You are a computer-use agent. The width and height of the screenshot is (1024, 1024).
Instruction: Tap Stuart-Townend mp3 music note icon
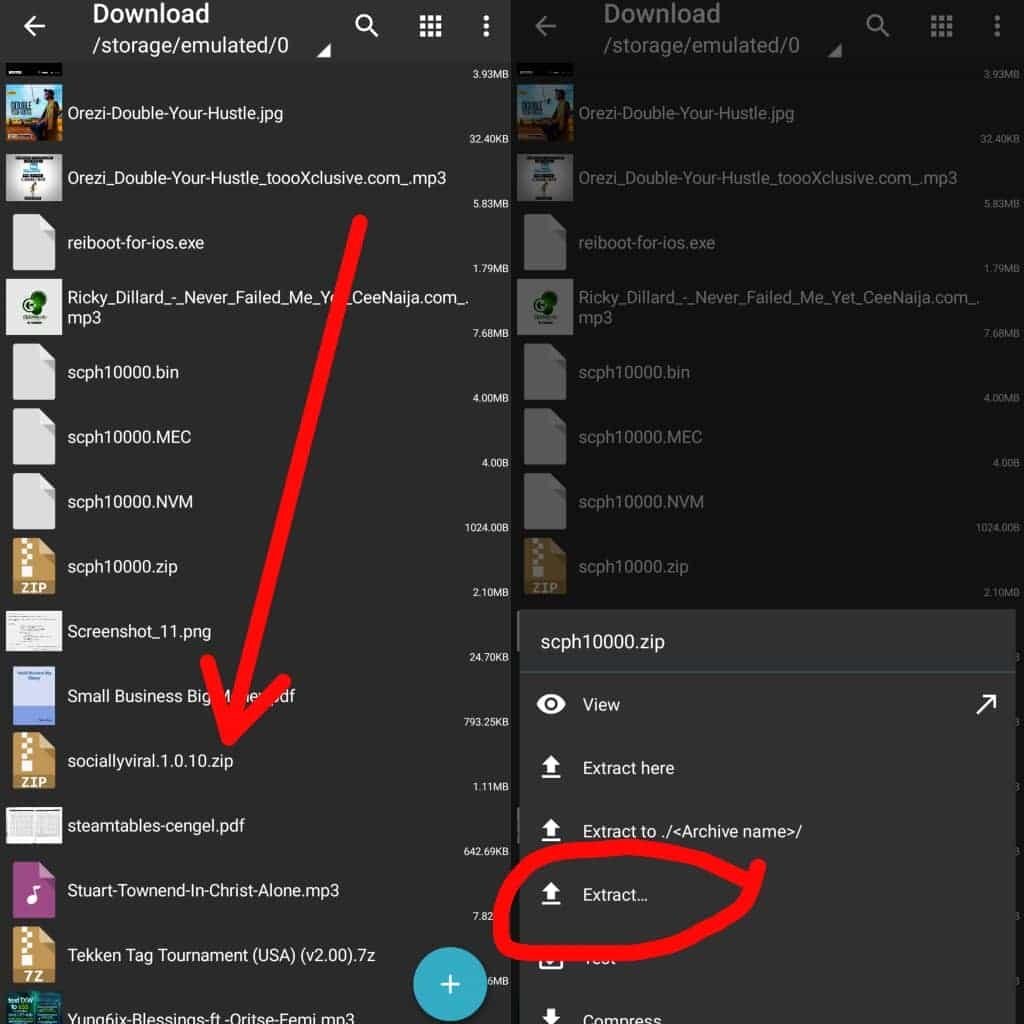34,890
